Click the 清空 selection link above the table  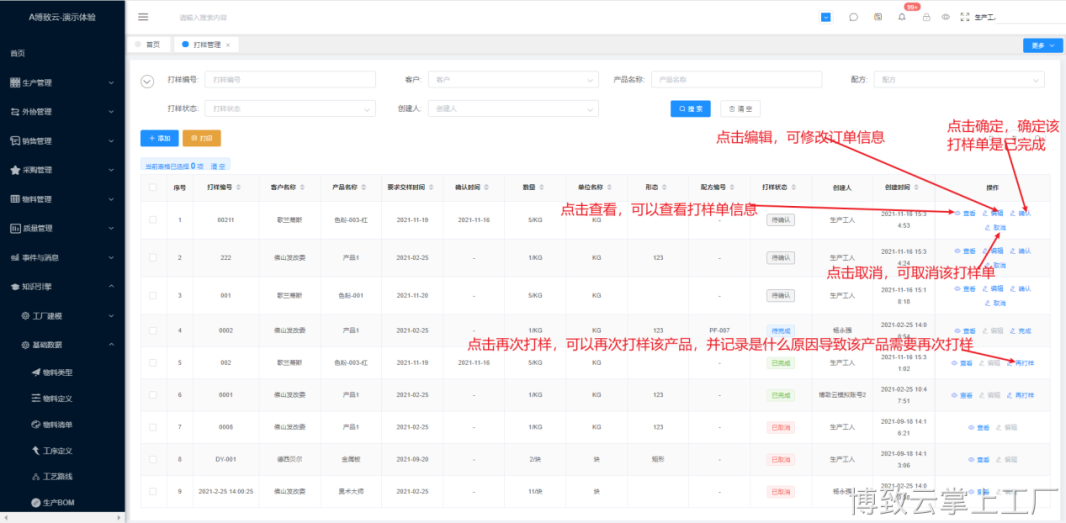point(218,166)
